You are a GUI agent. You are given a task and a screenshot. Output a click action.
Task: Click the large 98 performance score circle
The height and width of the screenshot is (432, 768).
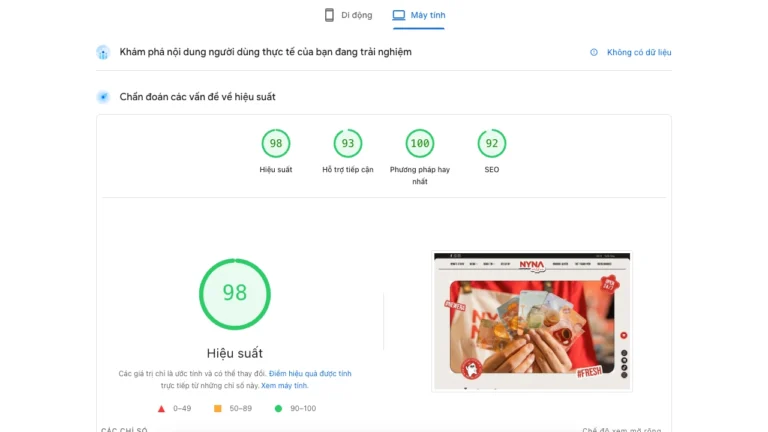235,294
